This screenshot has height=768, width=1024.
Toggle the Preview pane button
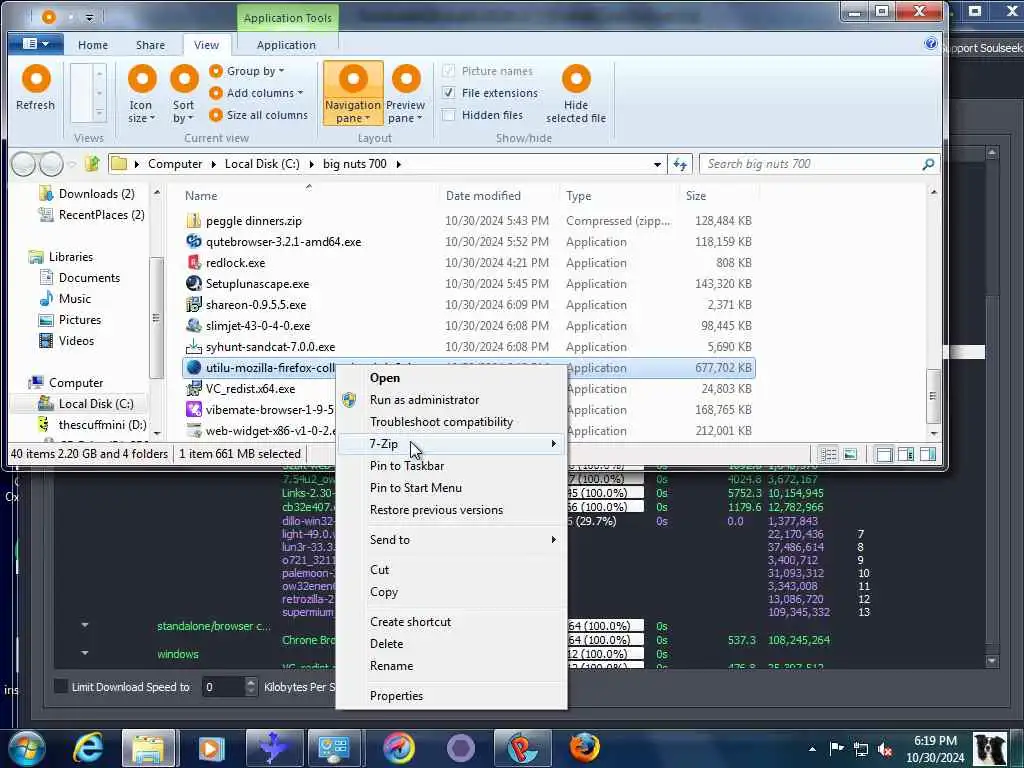pos(406,93)
